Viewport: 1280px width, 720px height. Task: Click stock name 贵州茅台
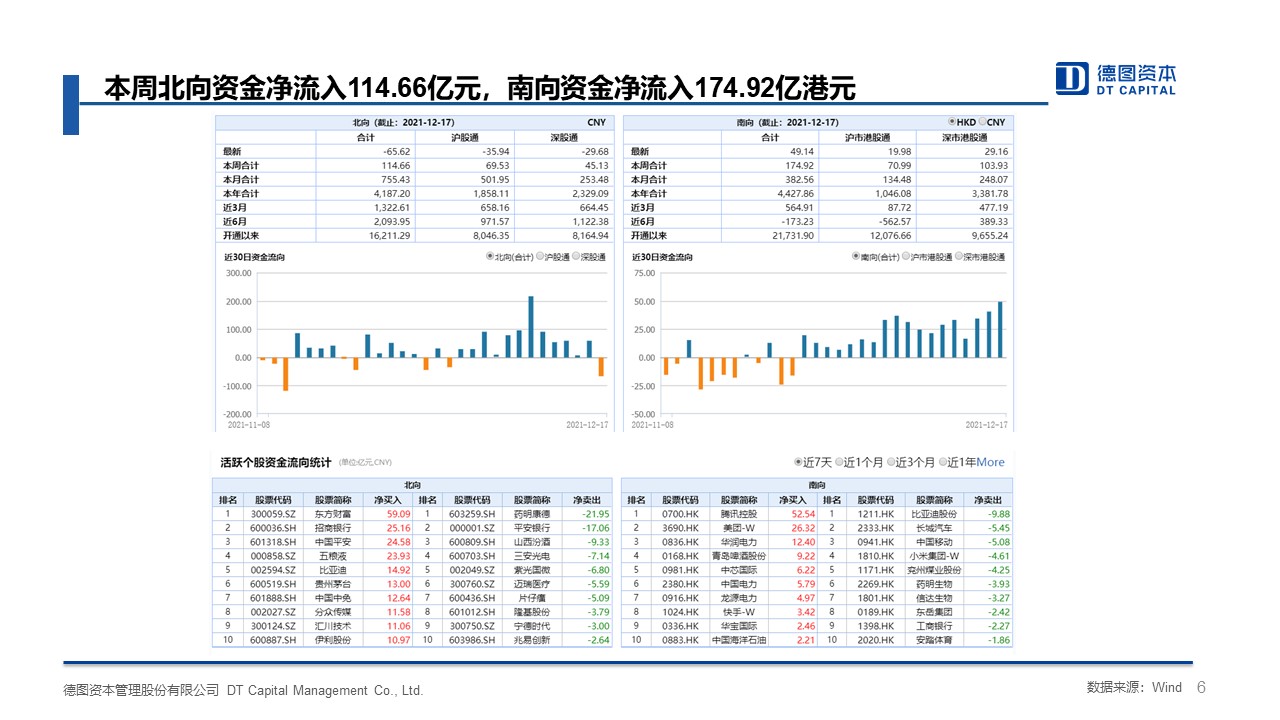click(334, 584)
